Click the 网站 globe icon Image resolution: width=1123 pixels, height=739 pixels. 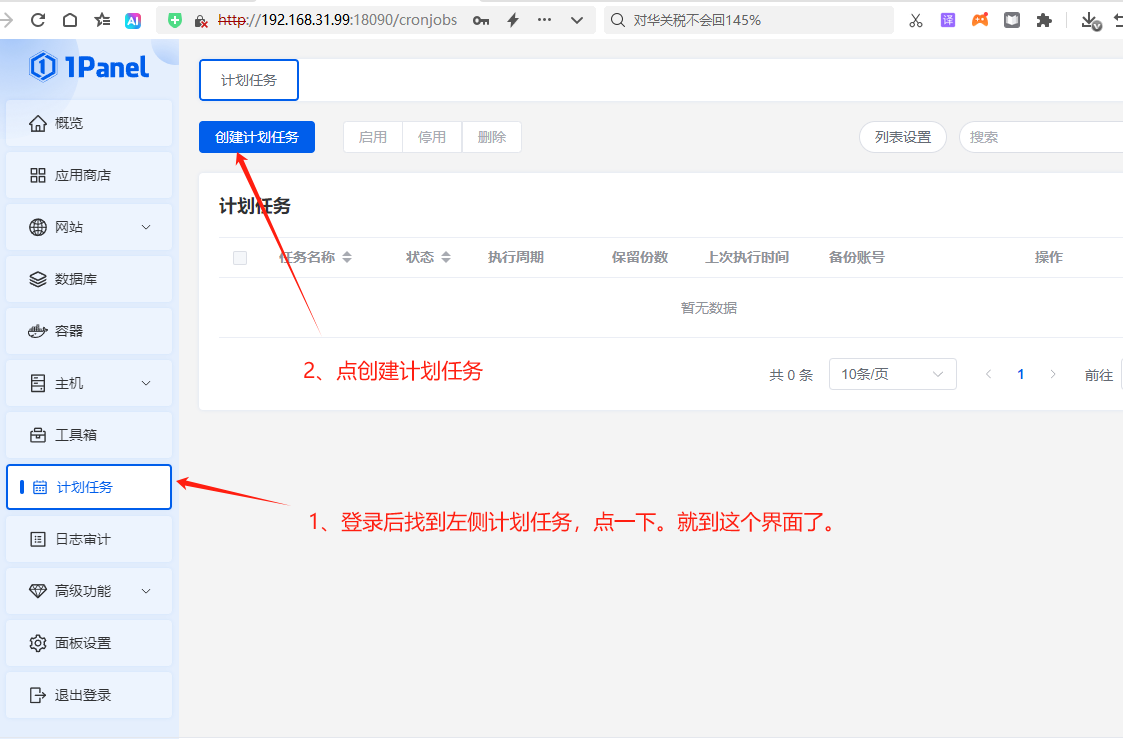(38, 227)
